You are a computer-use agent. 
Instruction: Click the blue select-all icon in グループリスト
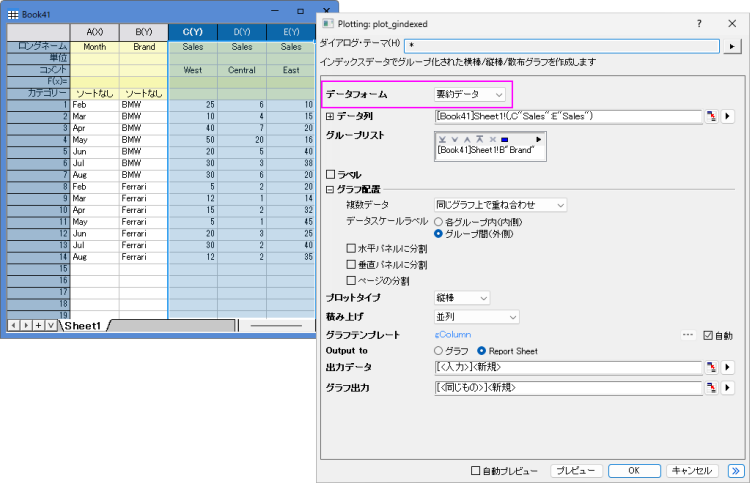click(504, 140)
